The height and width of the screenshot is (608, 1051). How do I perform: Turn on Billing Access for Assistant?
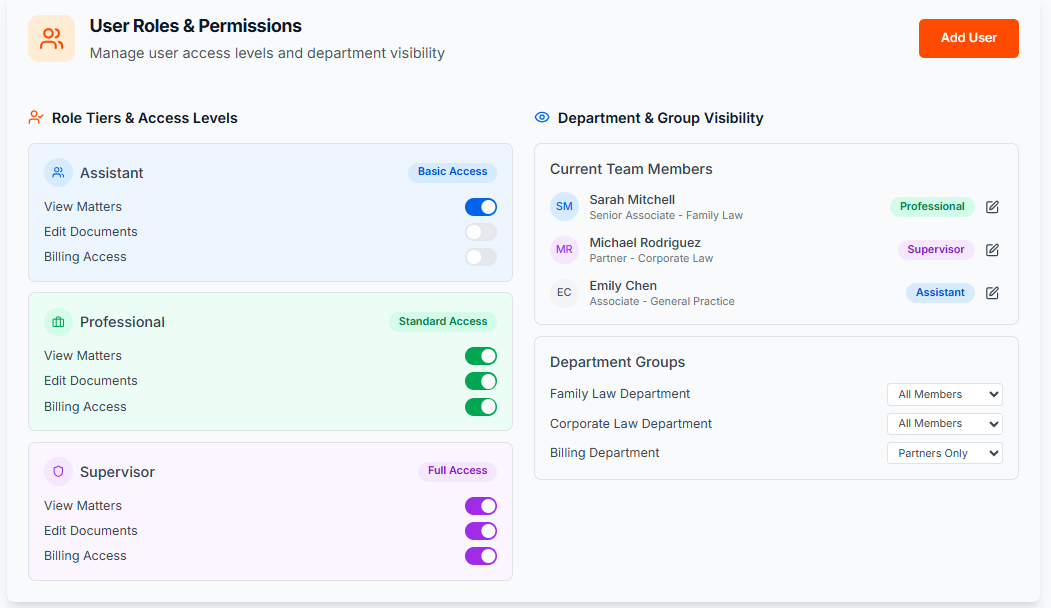click(480, 257)
